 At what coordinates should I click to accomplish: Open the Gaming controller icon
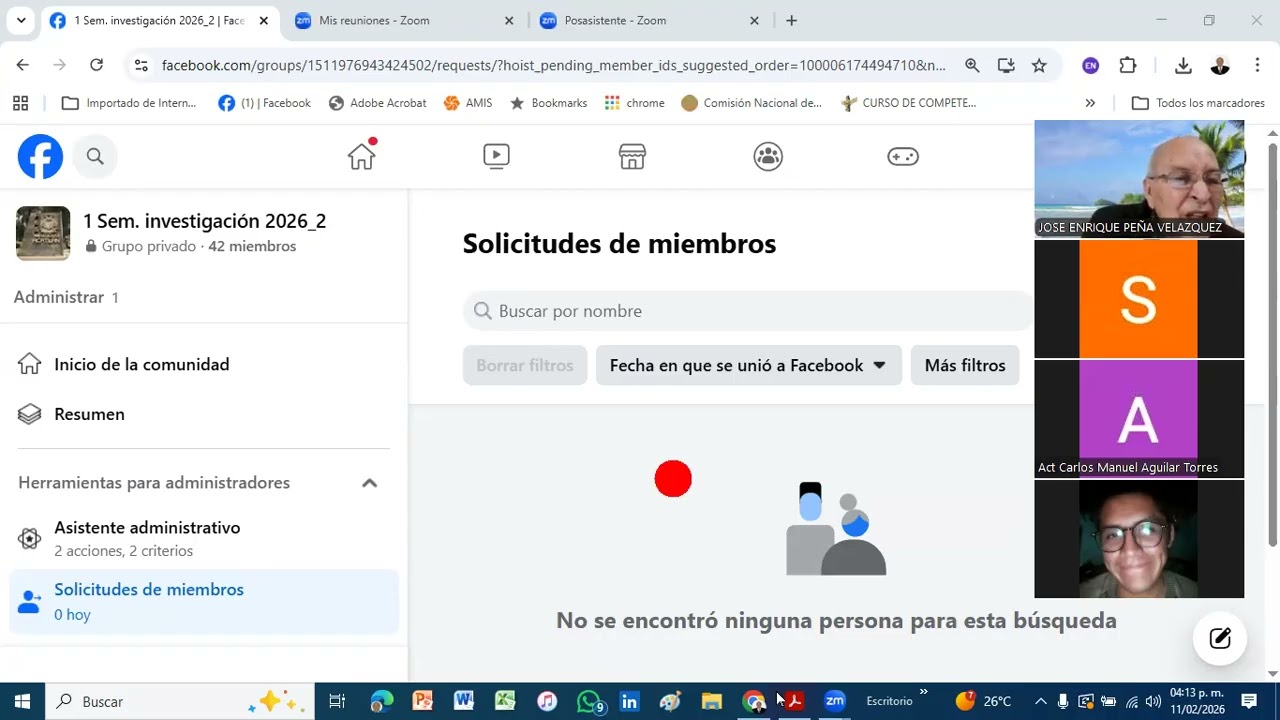tap(903, 156)
